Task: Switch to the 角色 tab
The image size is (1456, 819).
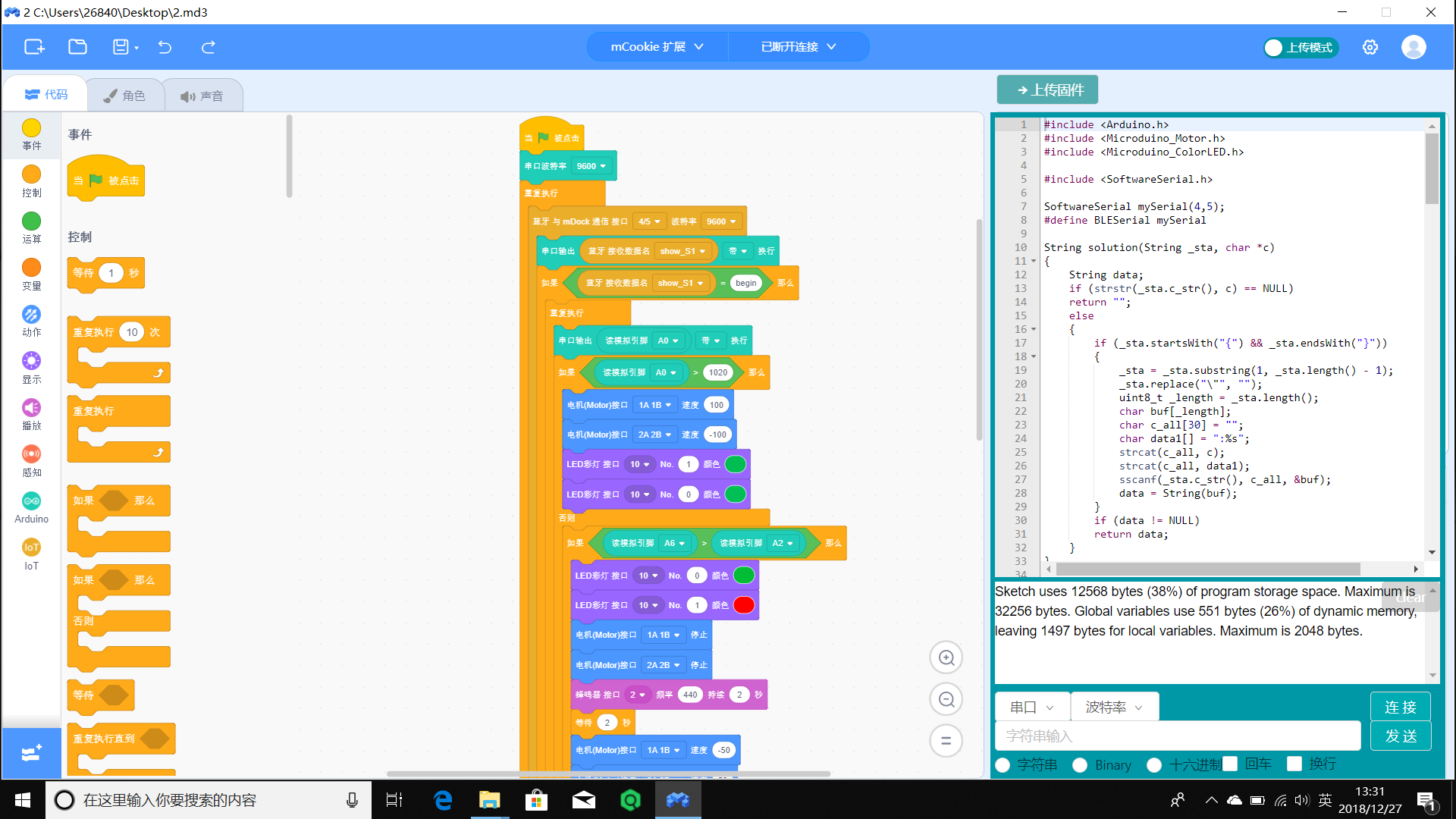Action: pos(124,96)
